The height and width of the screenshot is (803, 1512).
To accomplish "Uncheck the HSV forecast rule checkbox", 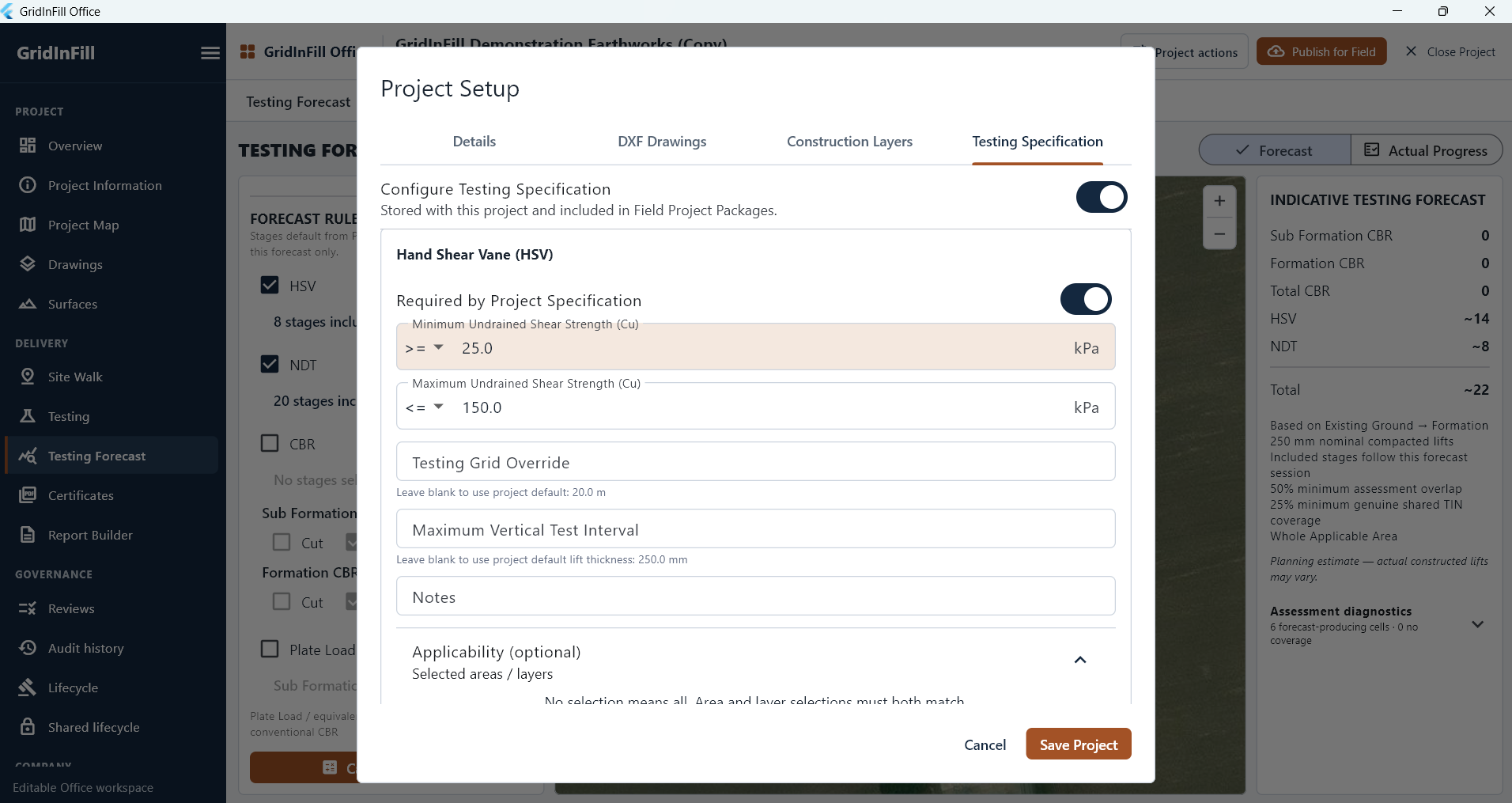I will 270,285.
